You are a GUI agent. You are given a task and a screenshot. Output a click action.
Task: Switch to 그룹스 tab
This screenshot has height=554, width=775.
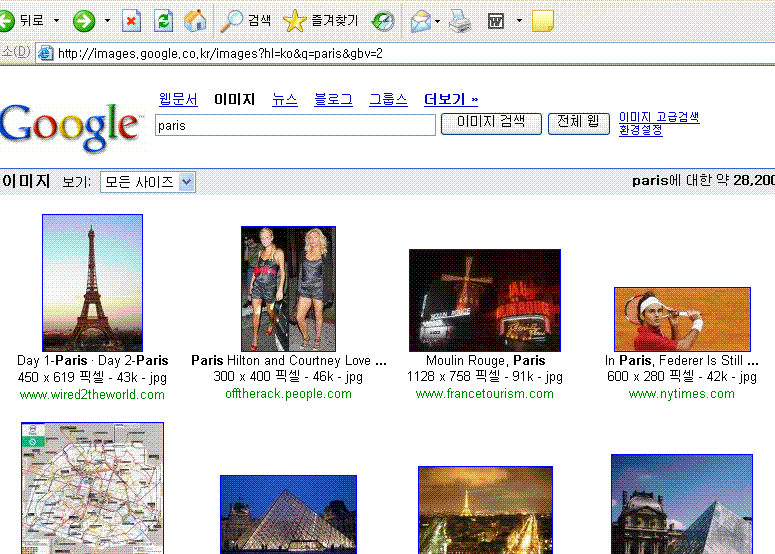(x=388, y=99)
